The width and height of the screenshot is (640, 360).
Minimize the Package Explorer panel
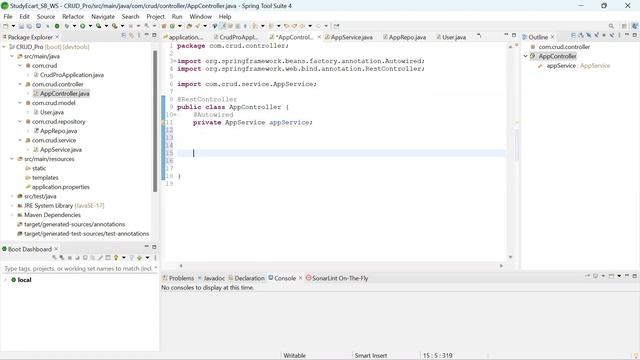pyautogui.click(x=147, y=36)
